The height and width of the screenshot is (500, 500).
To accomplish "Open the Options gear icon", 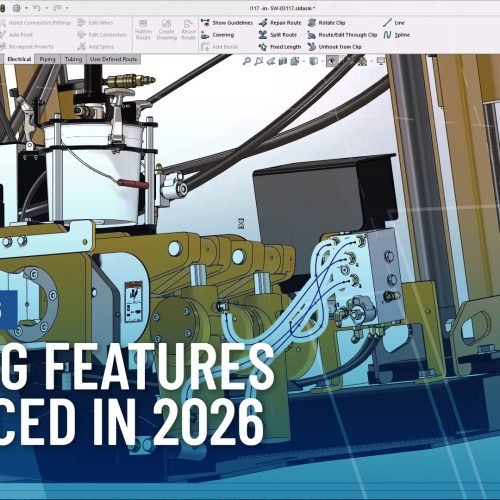I will [x=16, y=8].
